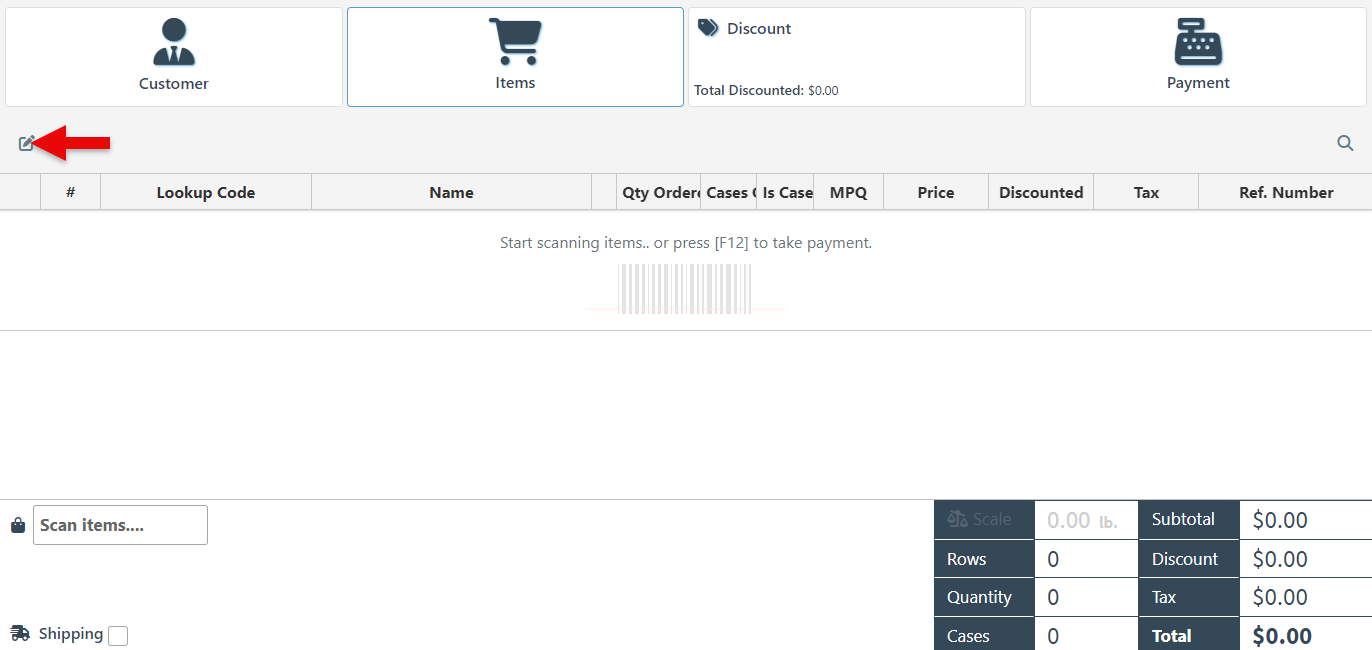Image resolution: width=1372 pixels, height=650 pixels.
Task: Click the search magnifier icon
Action: pos(1345,143)
